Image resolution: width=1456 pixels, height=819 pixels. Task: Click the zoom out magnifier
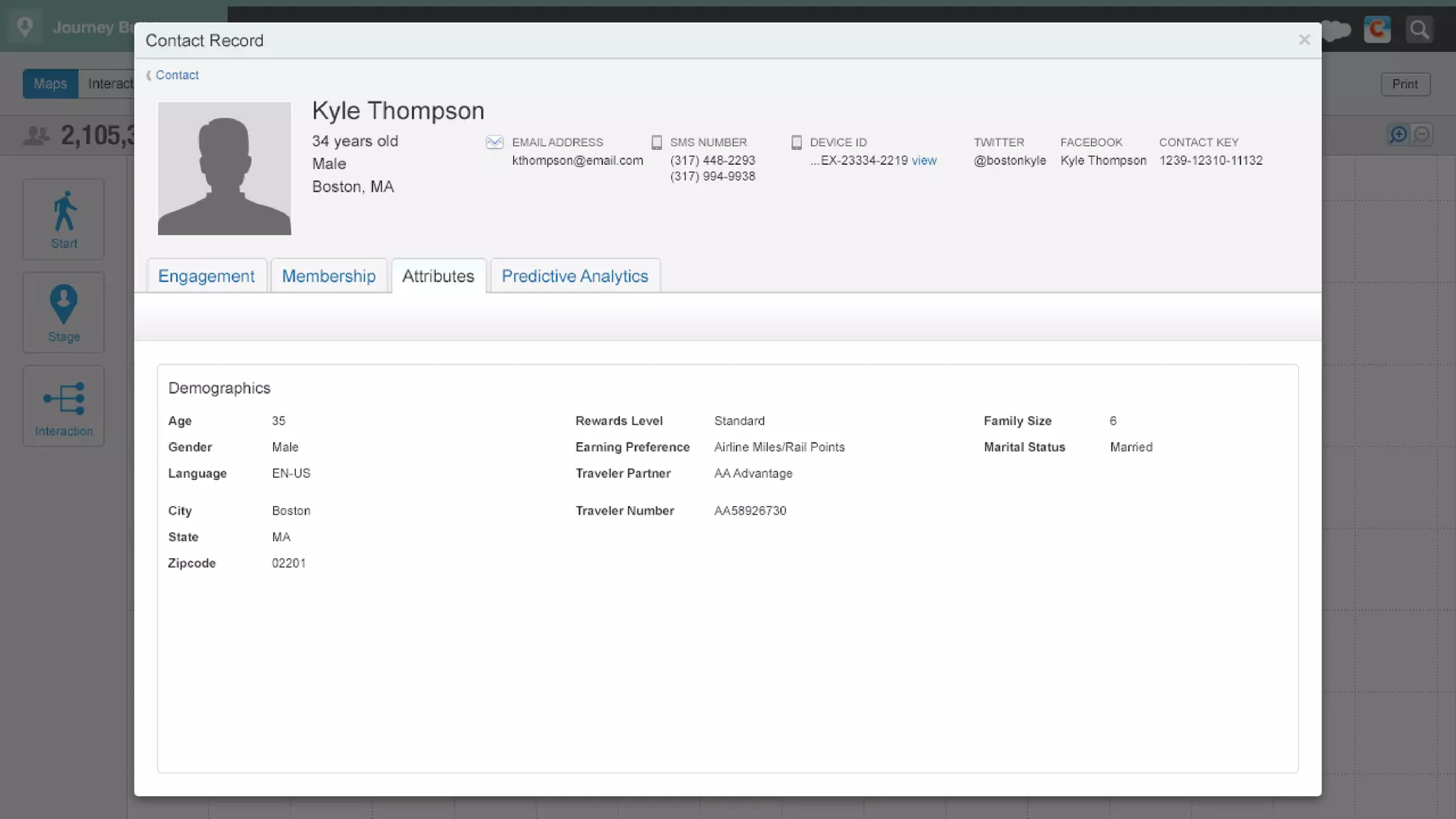[1421, 134]
